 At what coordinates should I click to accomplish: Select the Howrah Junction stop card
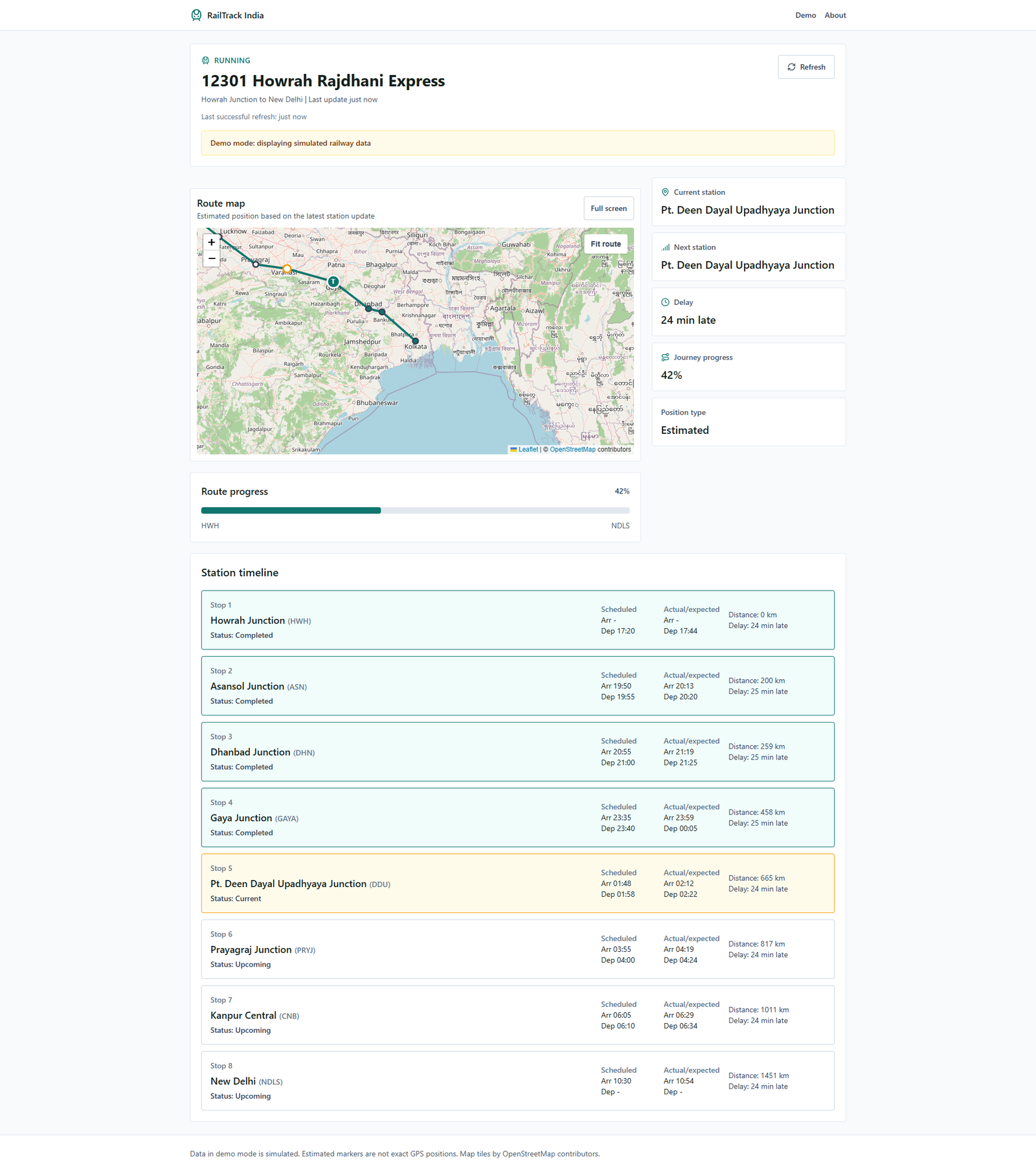click(518, 620)
